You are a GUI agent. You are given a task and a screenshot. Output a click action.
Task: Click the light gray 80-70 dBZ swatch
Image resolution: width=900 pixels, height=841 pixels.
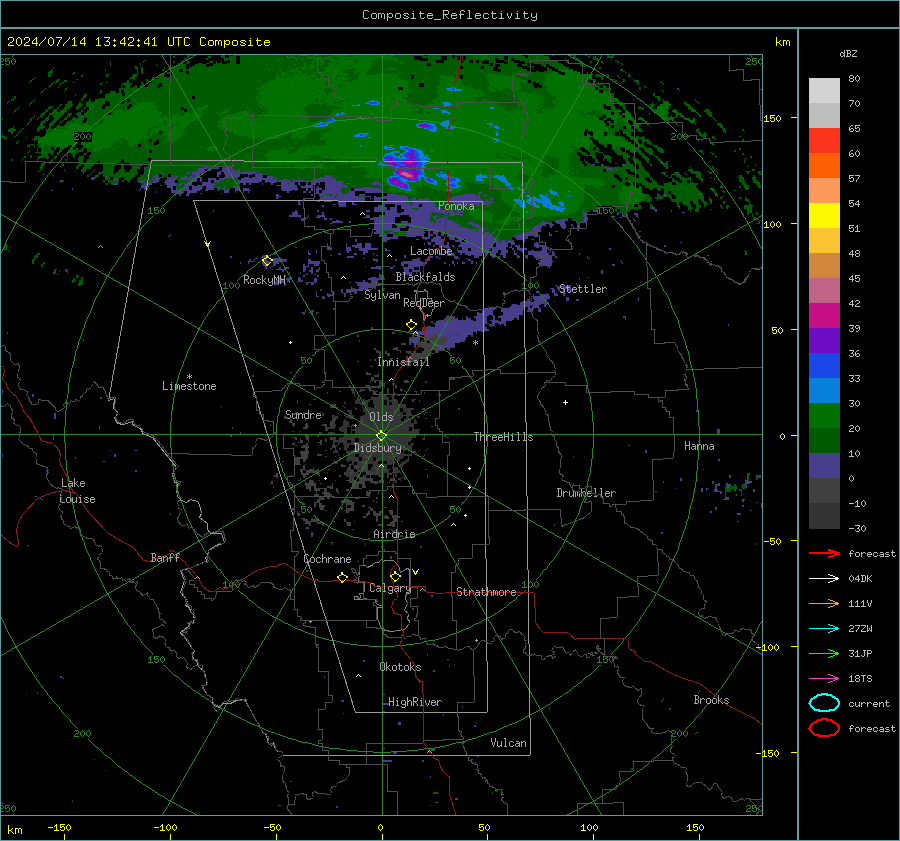pos(824,91)
